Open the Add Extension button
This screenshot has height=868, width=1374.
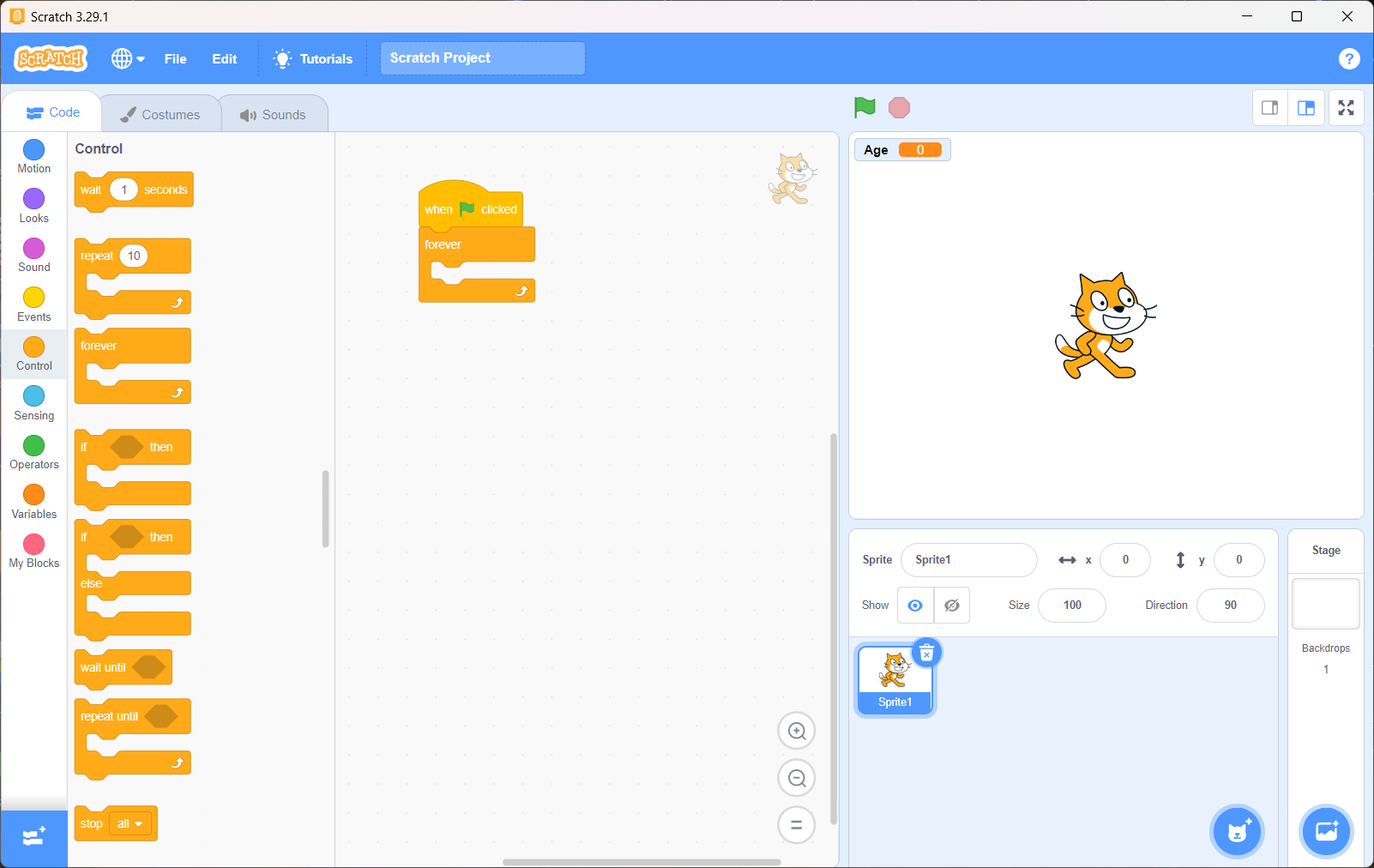[x=34, y=837]
